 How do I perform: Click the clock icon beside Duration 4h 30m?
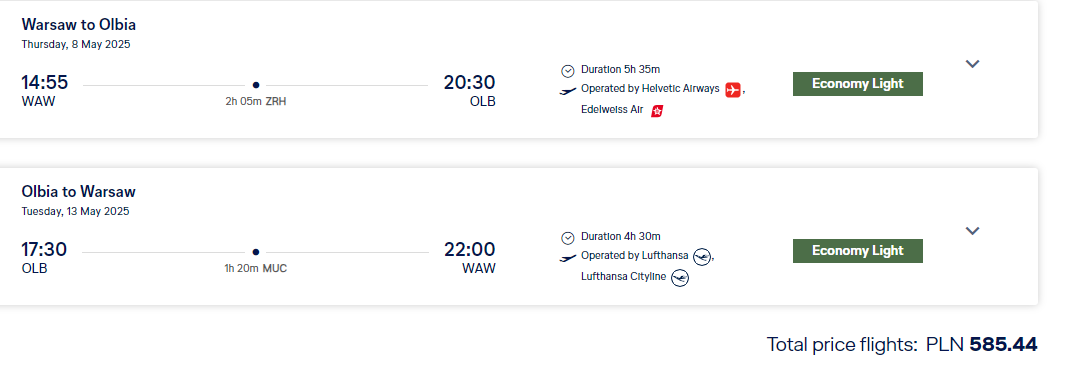pyautogui.click(x=568, y=238)
